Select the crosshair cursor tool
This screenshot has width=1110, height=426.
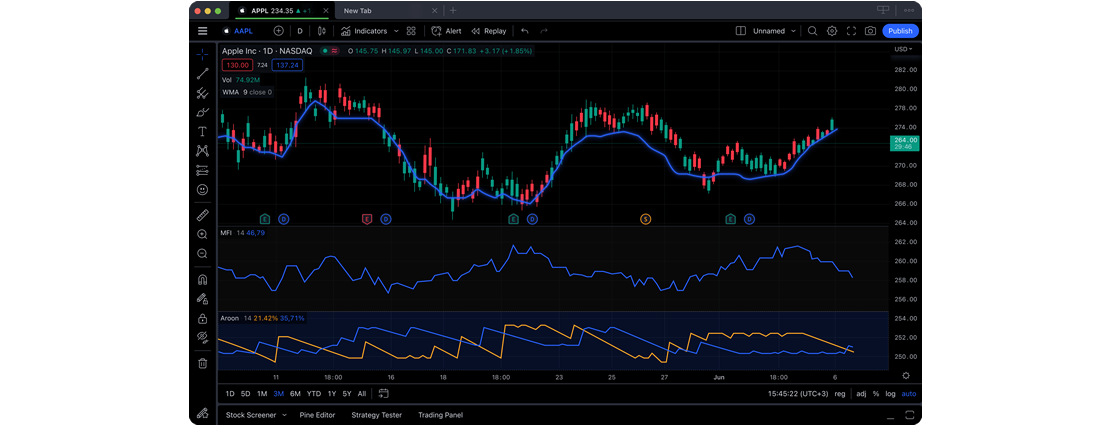point(202,54)
